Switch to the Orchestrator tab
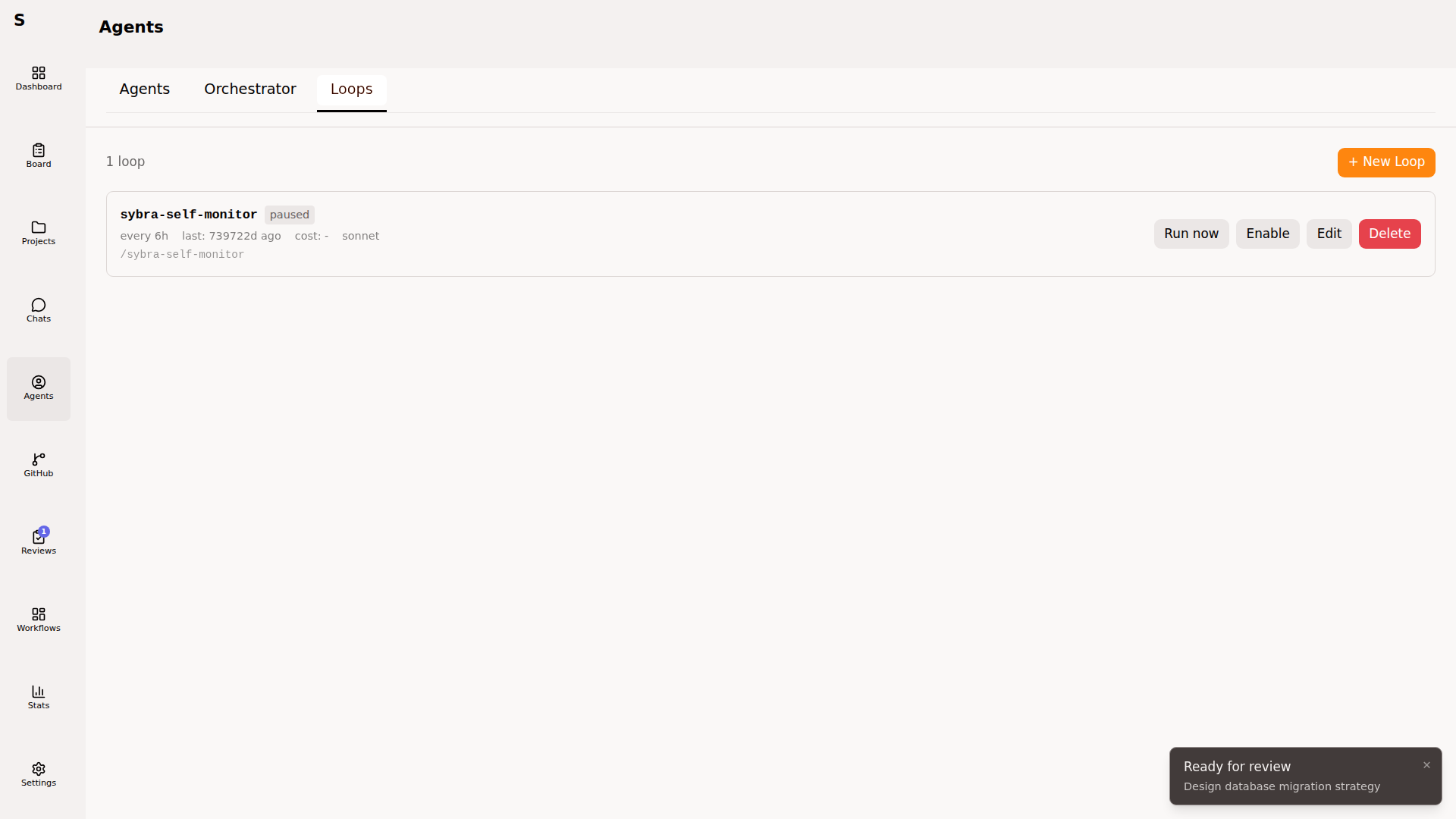 249,89
